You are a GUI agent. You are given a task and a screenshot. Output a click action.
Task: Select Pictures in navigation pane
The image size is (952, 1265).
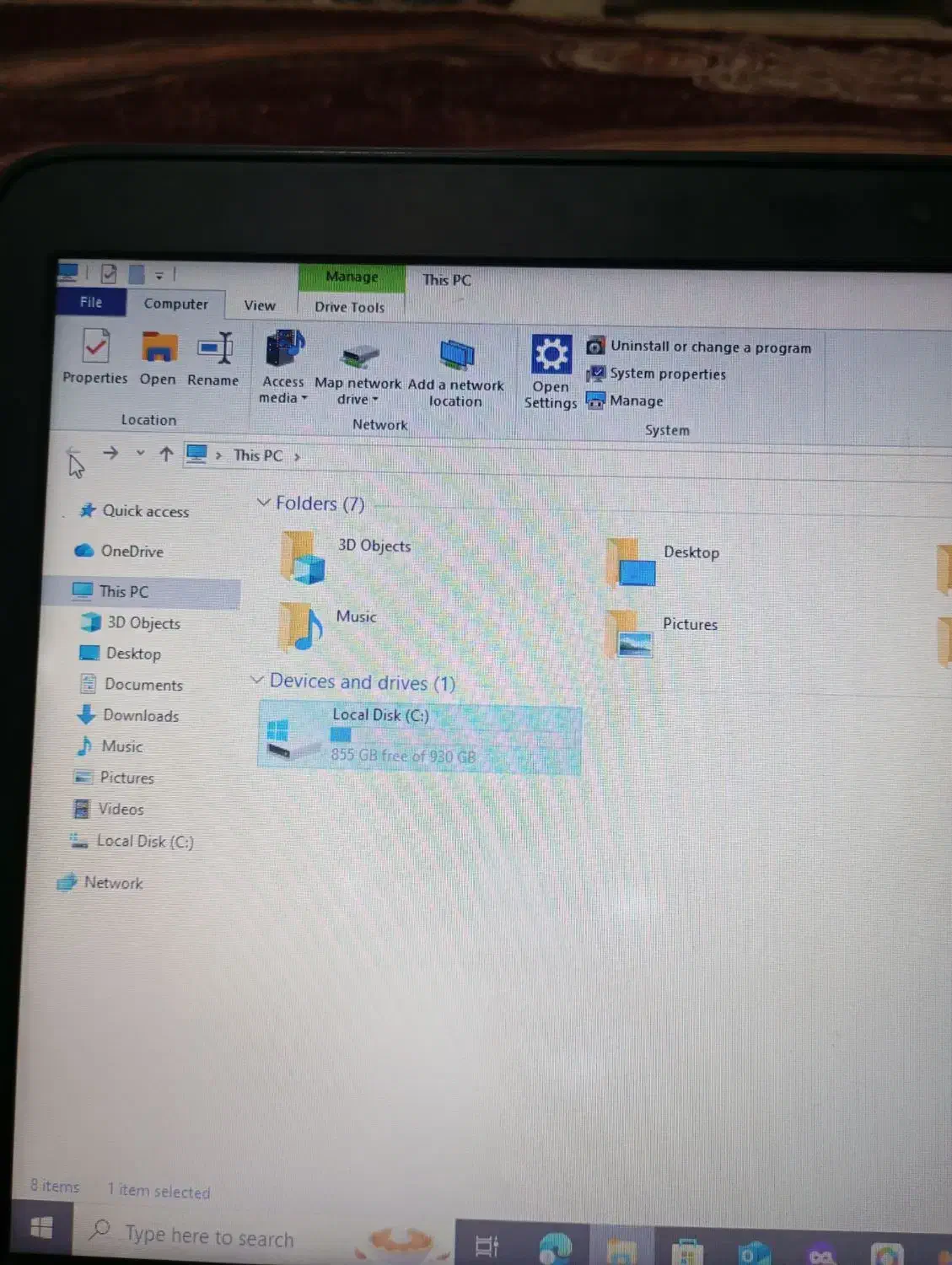pyautogui.click(x=115, y=778)
